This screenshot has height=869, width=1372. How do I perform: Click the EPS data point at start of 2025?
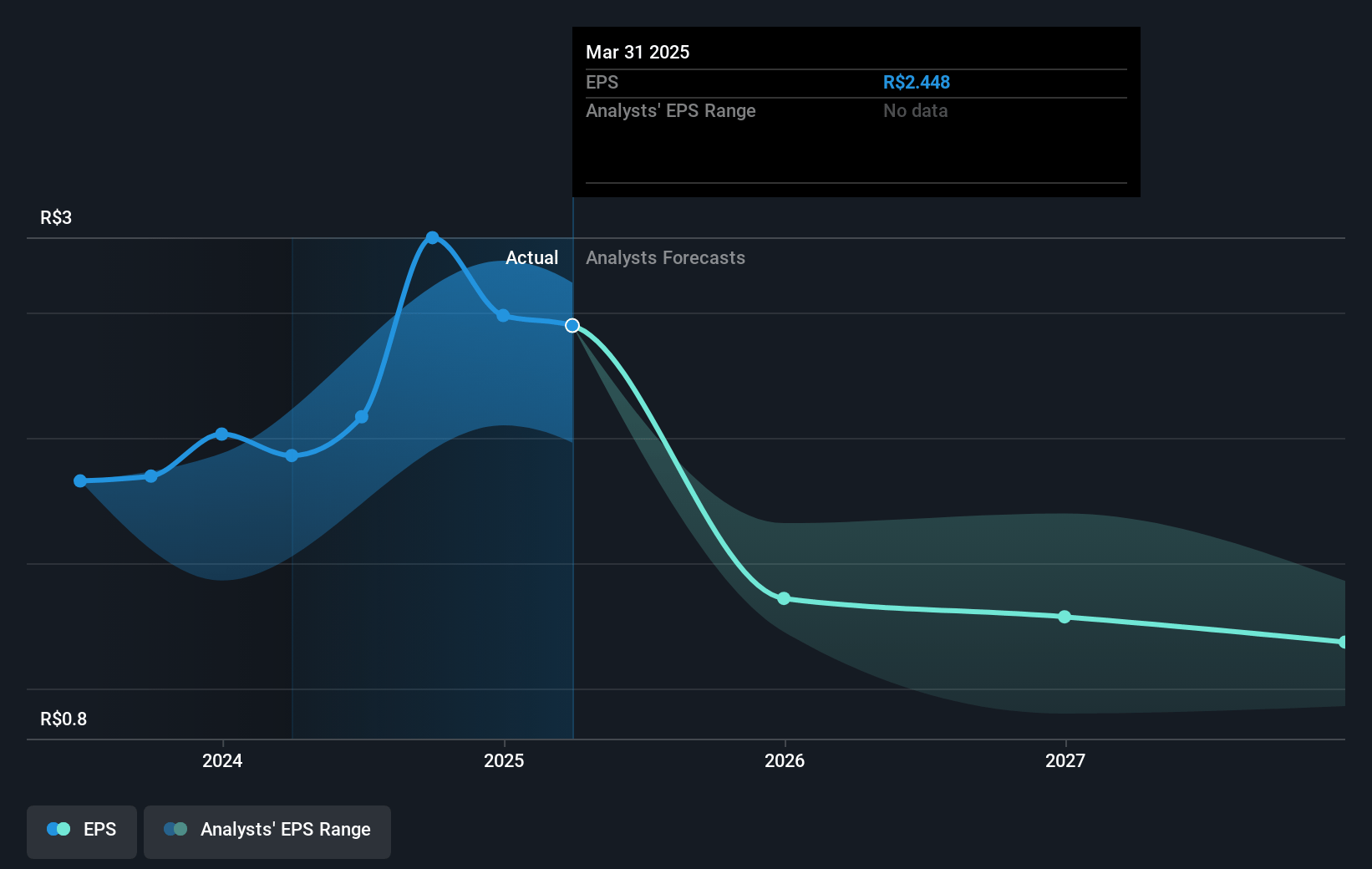503,315
